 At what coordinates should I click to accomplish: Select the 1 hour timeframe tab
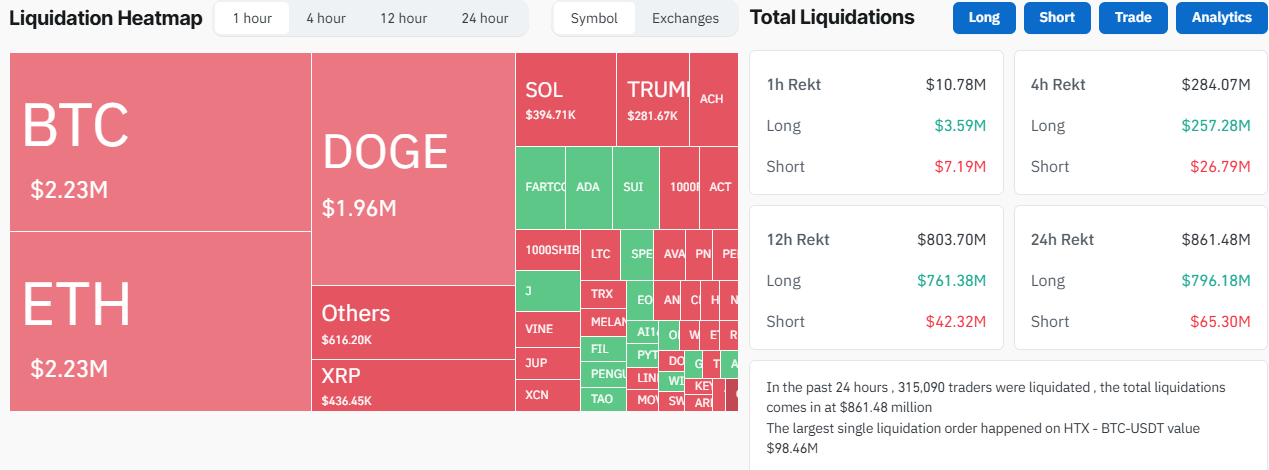[251, 18]
